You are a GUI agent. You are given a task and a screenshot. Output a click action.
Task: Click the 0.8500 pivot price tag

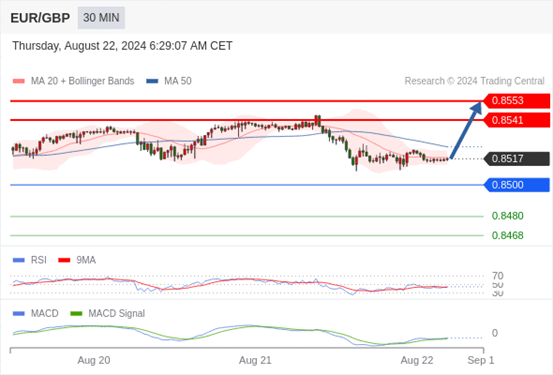516,185
